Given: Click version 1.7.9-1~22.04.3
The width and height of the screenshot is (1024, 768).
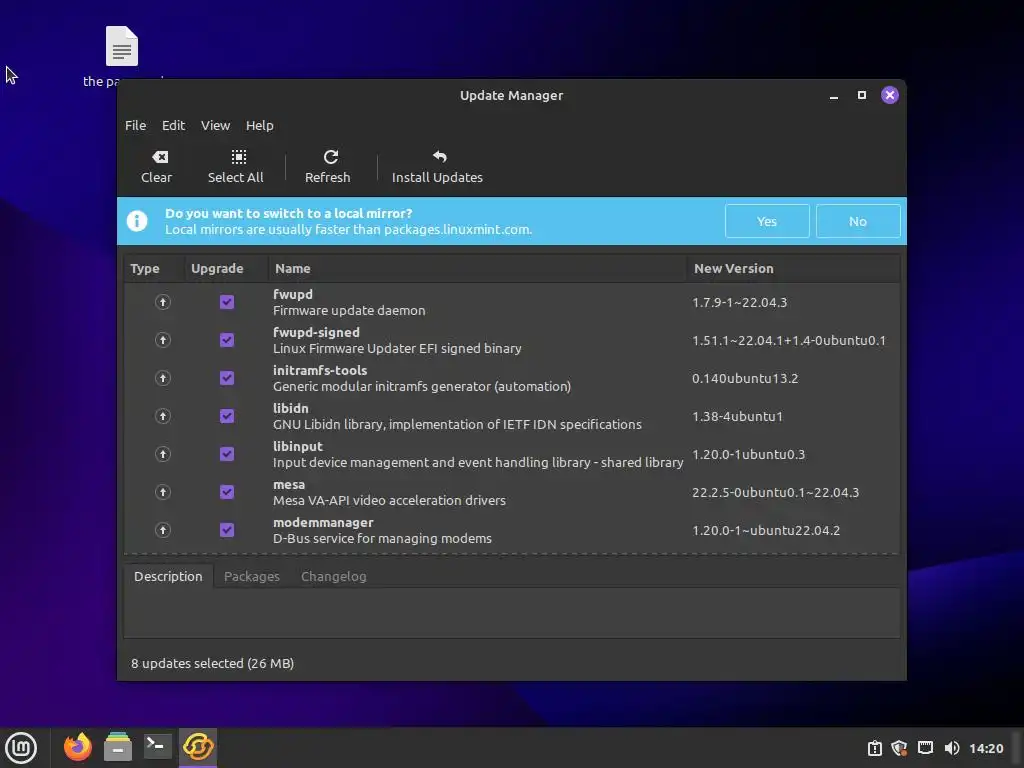Looking at the screenshot, I should (739, 302).
